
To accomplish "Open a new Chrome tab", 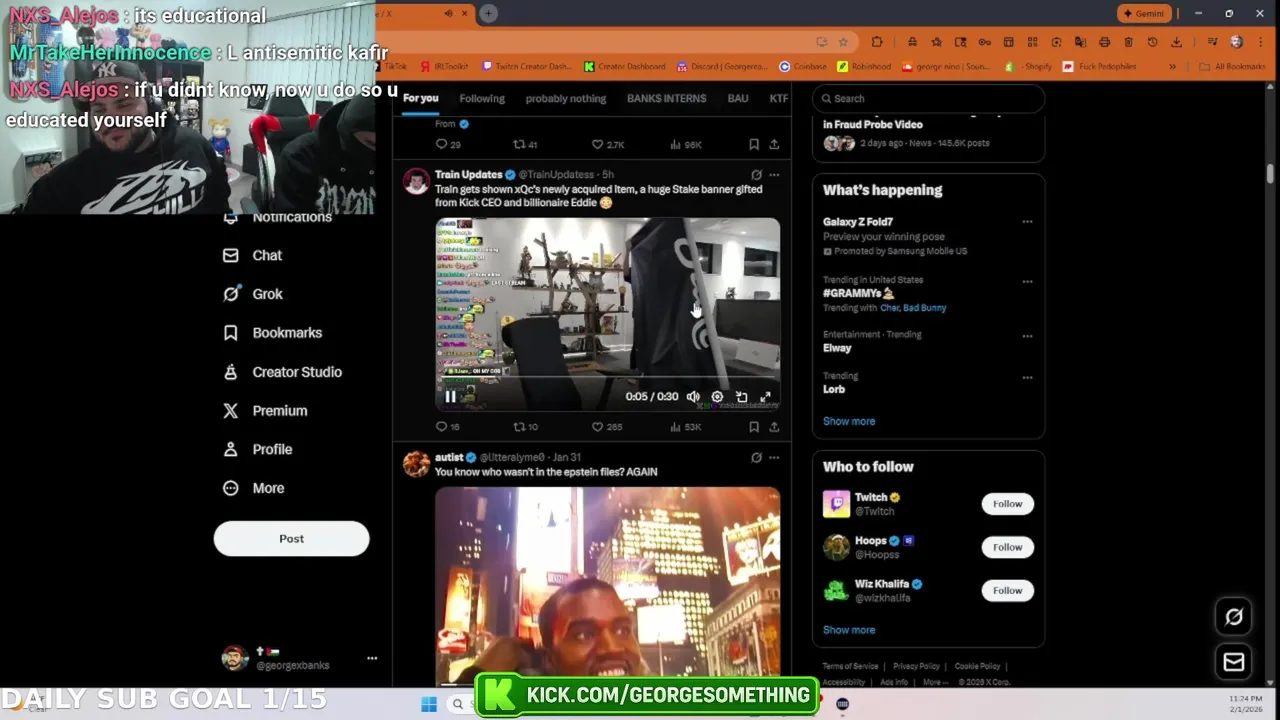I will pyautogui.click(x=488, y=14).
